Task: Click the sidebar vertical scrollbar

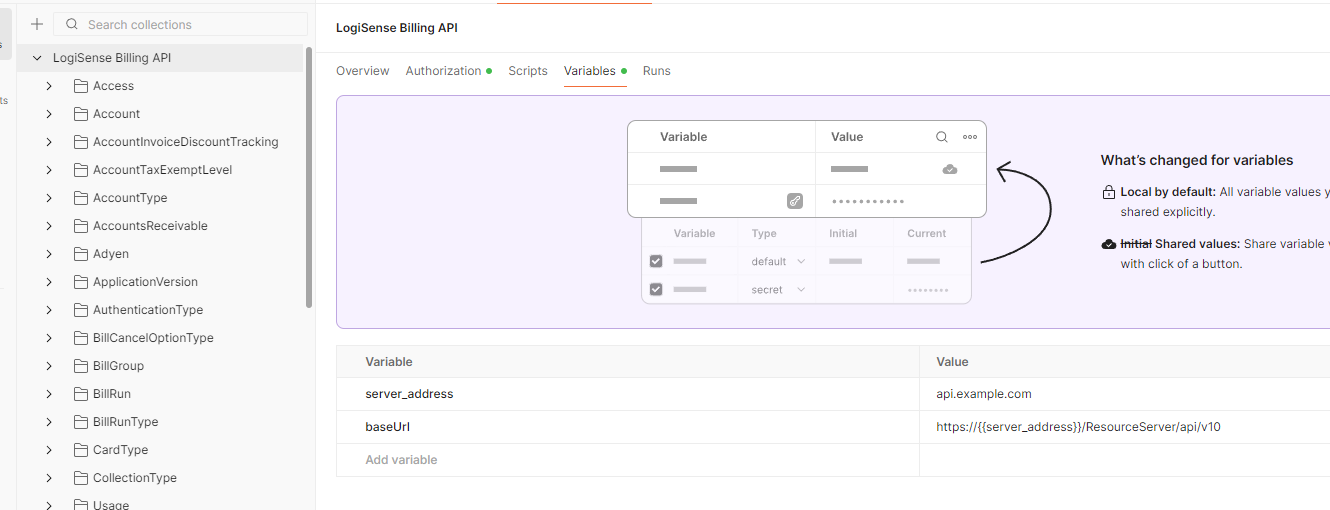Action: pyautogui.click(x=309, y=177)
